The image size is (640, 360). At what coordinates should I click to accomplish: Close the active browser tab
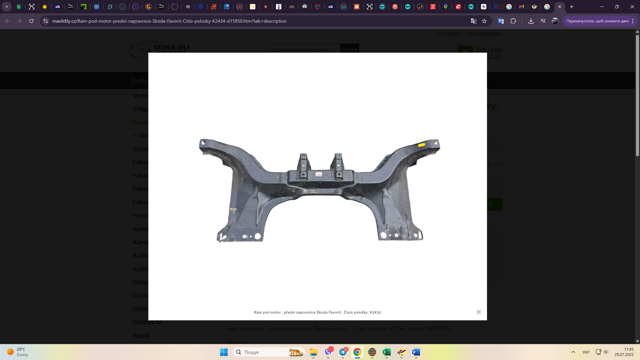point(560,7)
